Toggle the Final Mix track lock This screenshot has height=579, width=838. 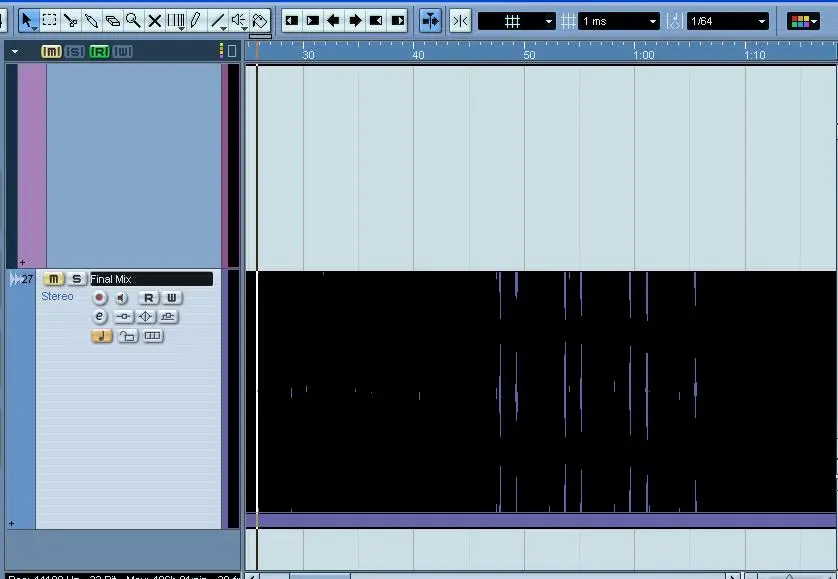(128, 336)
